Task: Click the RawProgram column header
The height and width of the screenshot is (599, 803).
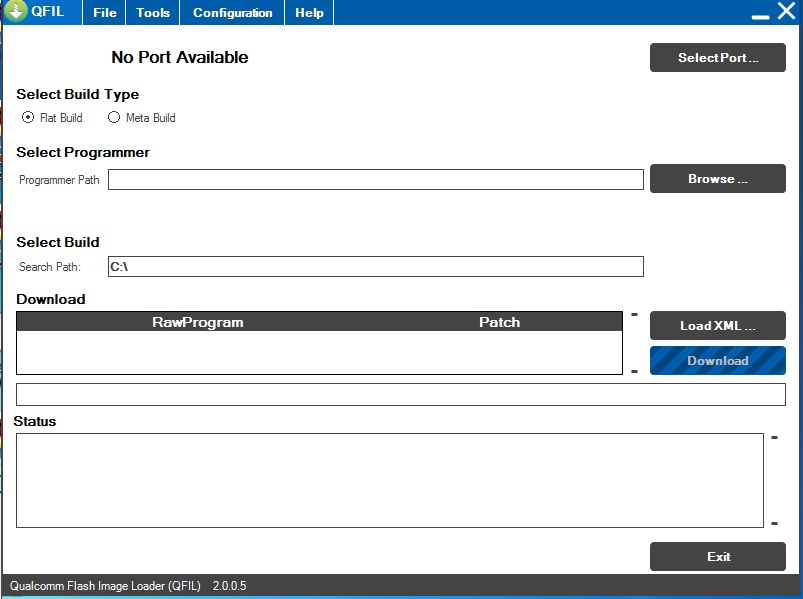Action: (x=198, y=322)
